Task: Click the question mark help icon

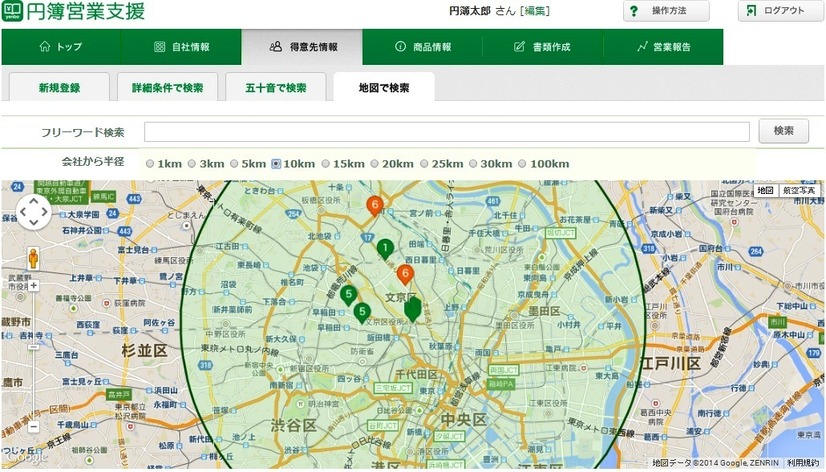Action: pyautogui.click(x=634, y=11)
